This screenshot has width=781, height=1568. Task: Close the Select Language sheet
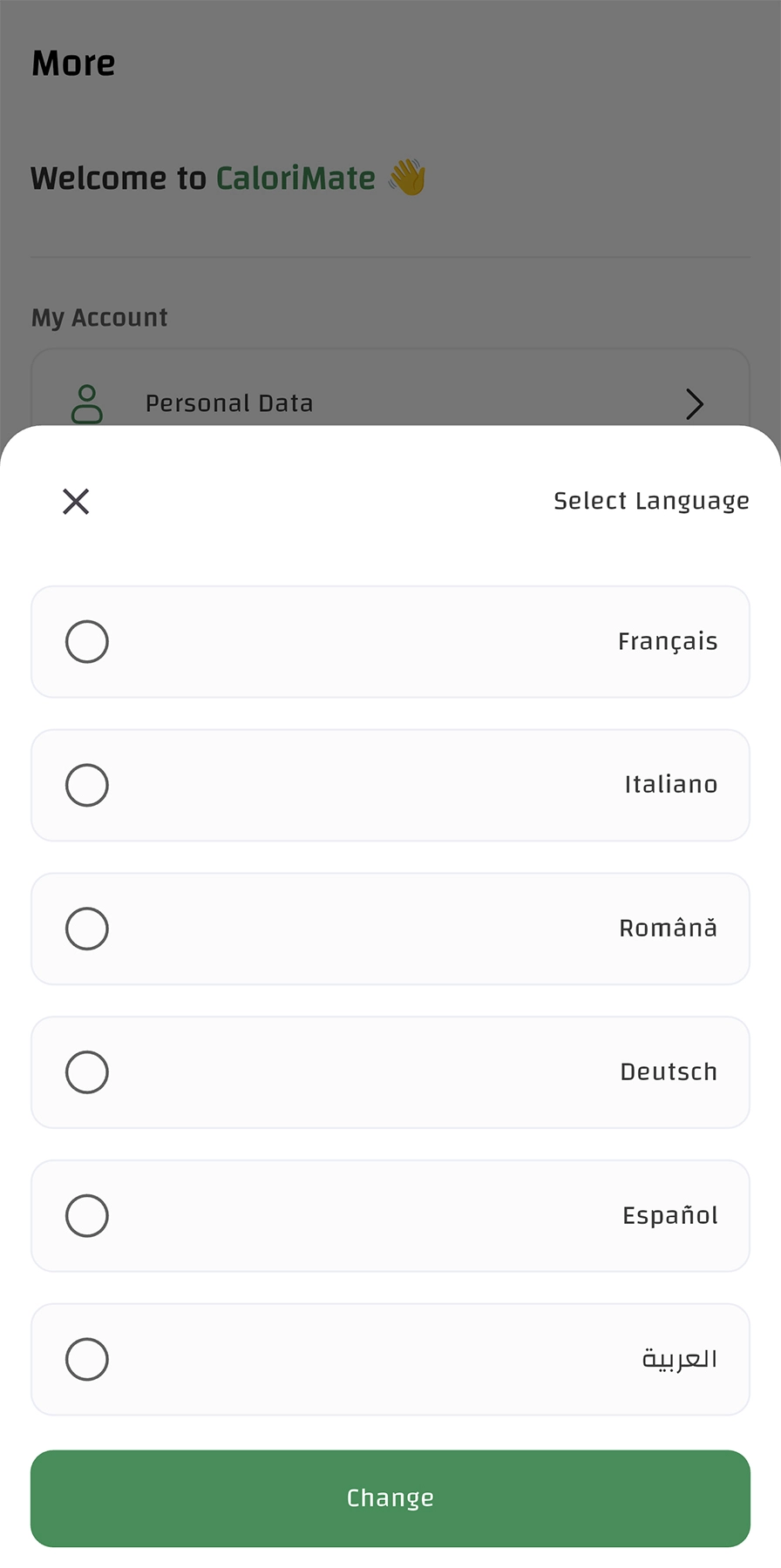point(76,501)
